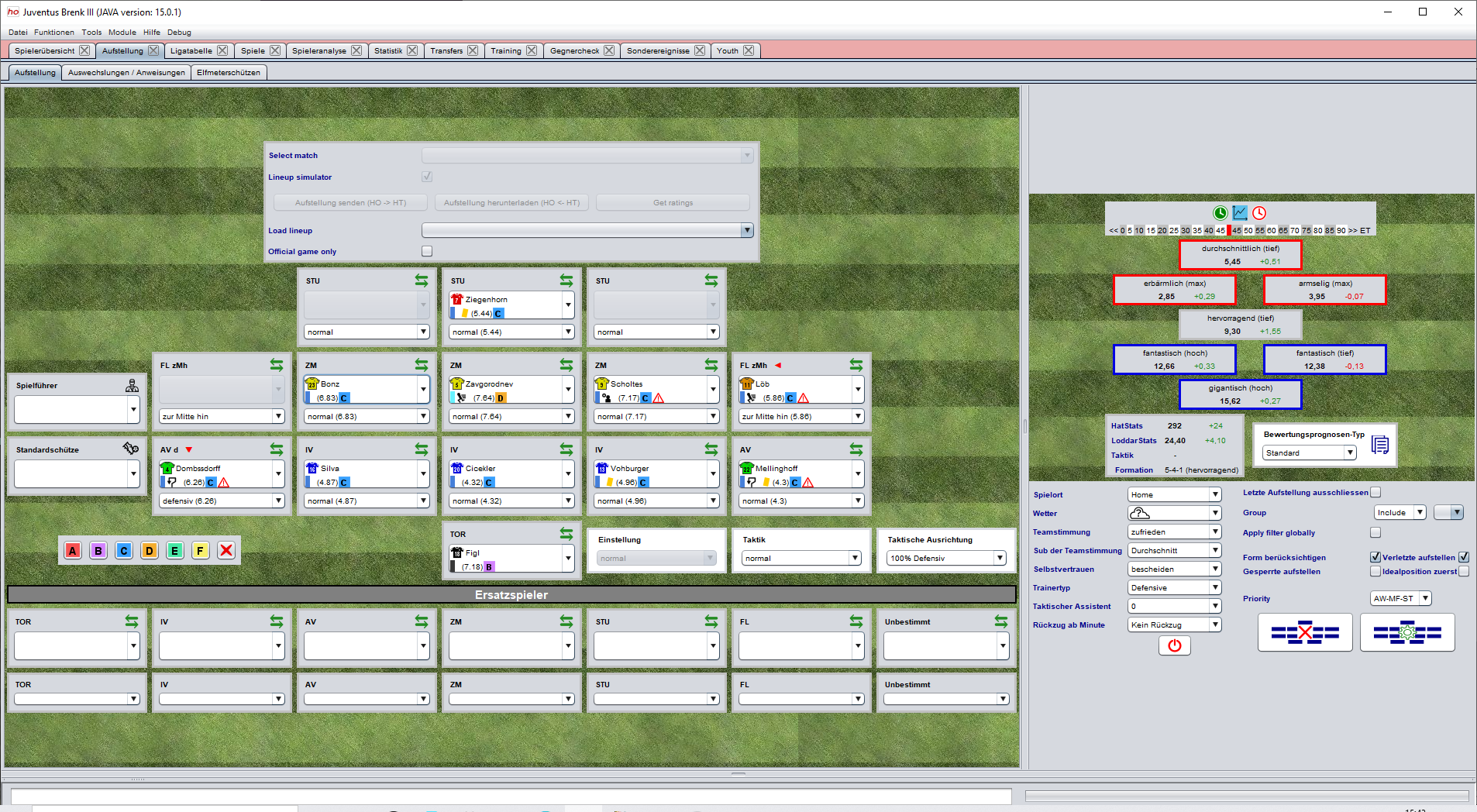Viewport: 1477px width, 812px height.
Task: Click the auto lineup assistant gear icon
Action: pos(1407,633)
